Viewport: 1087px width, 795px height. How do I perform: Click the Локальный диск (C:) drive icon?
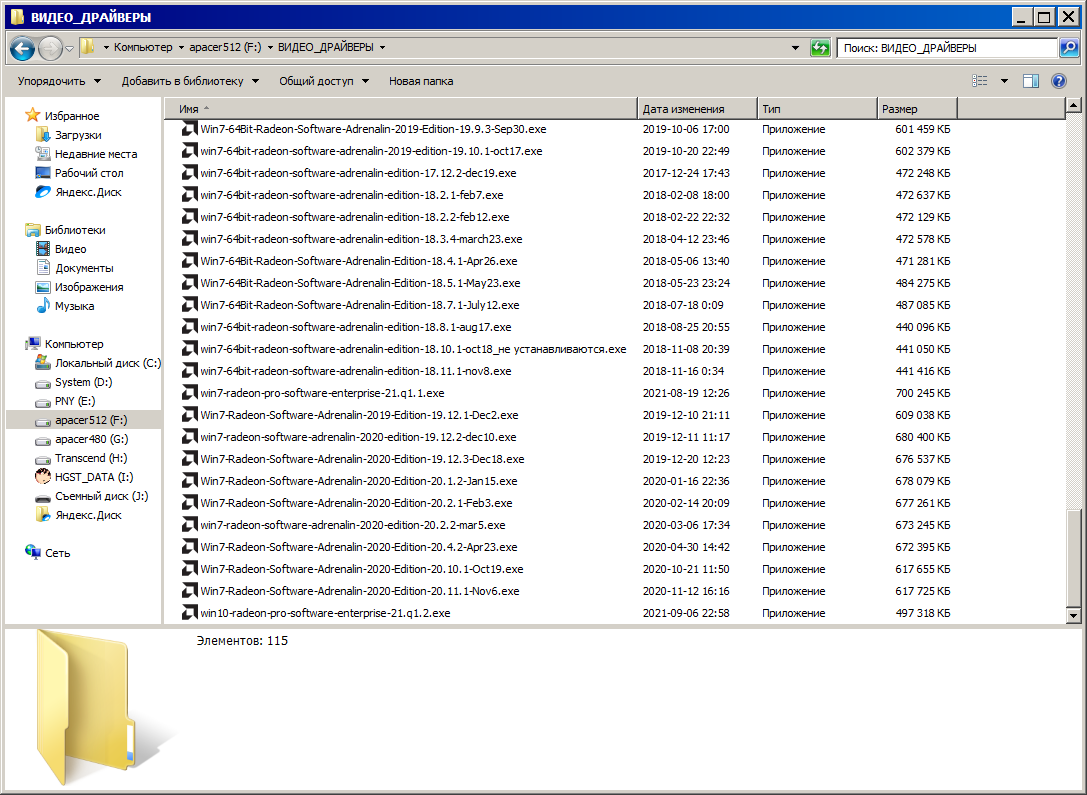tap(43, 362)
